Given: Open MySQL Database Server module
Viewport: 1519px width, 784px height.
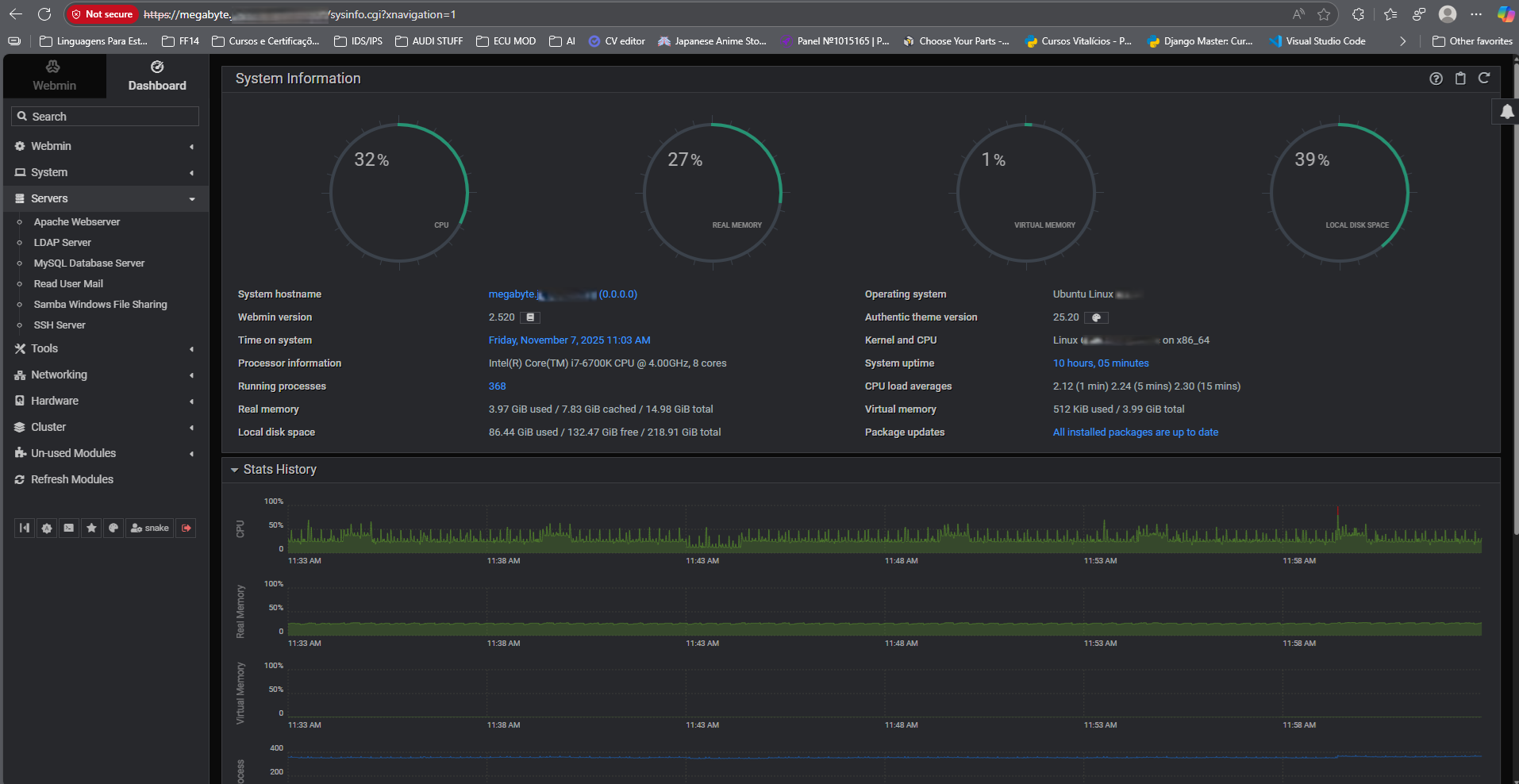Looking at the screenshot, I should [89, 263].
